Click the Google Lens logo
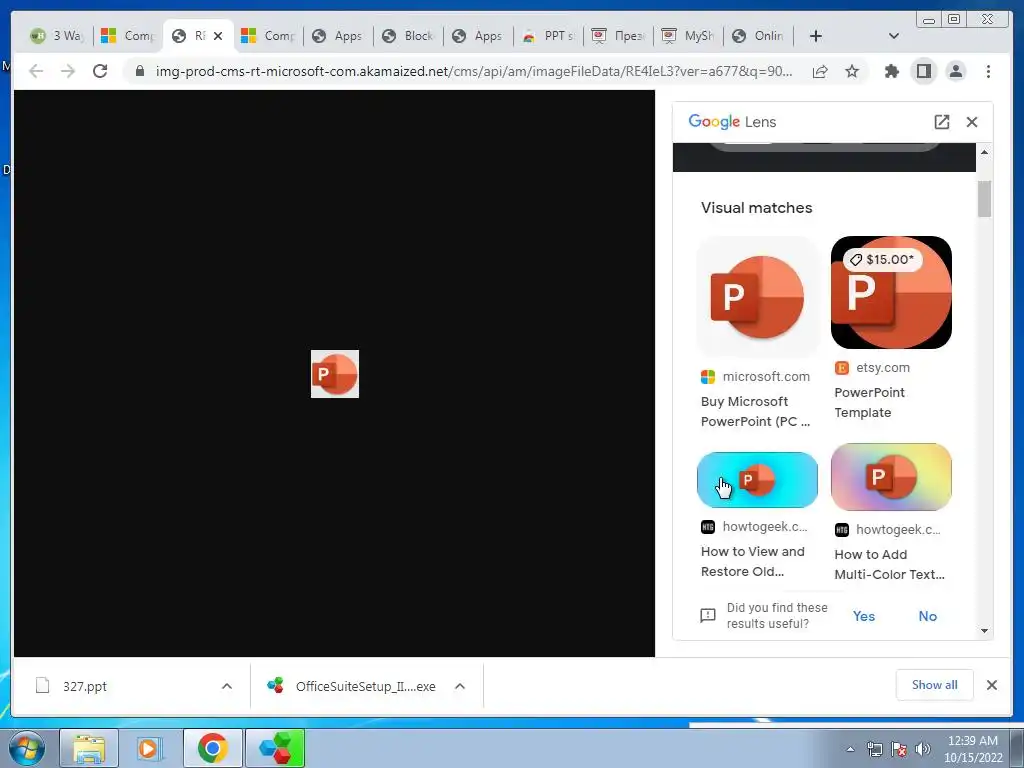The image size is (1024, 768). point(732,122)
